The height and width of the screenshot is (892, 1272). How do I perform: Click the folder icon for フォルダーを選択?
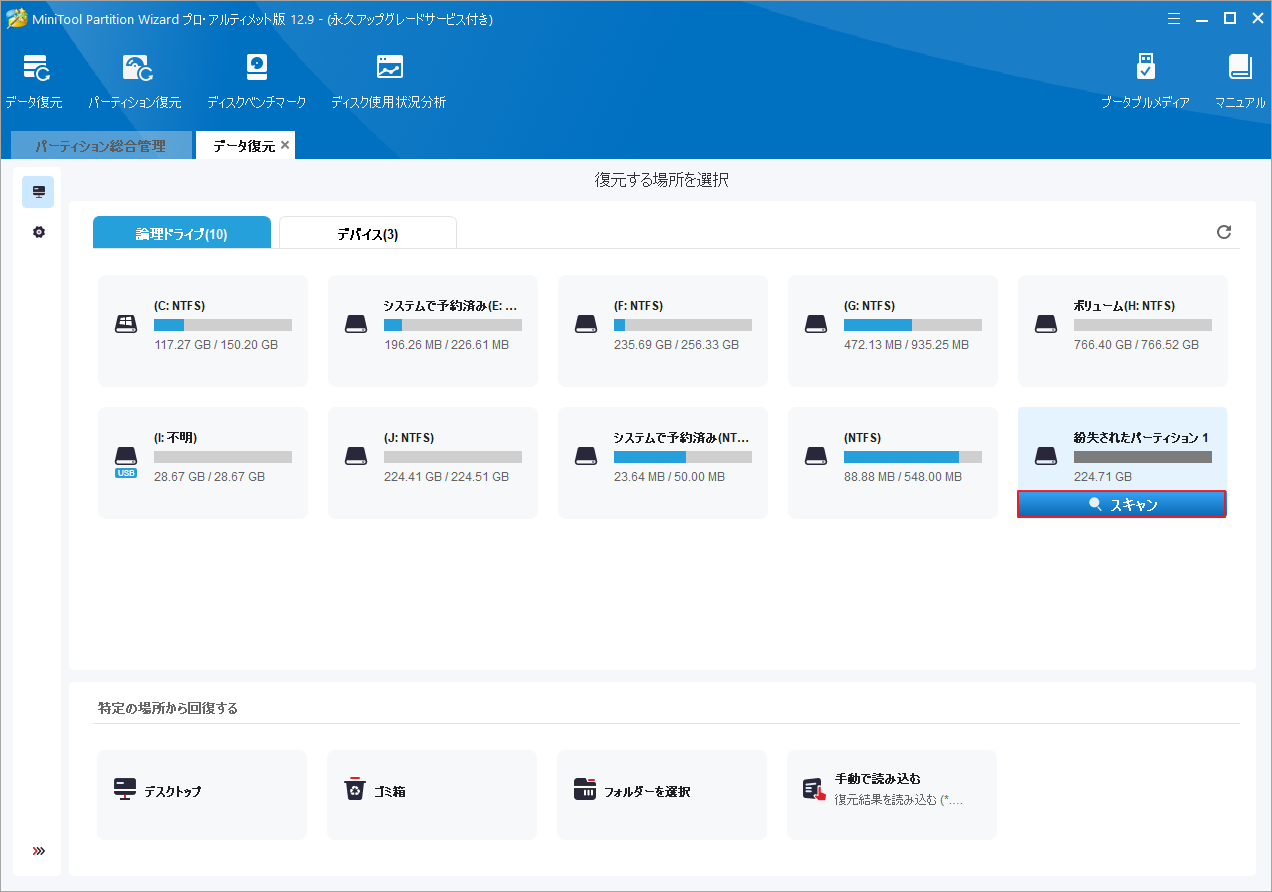click(585, 789)
